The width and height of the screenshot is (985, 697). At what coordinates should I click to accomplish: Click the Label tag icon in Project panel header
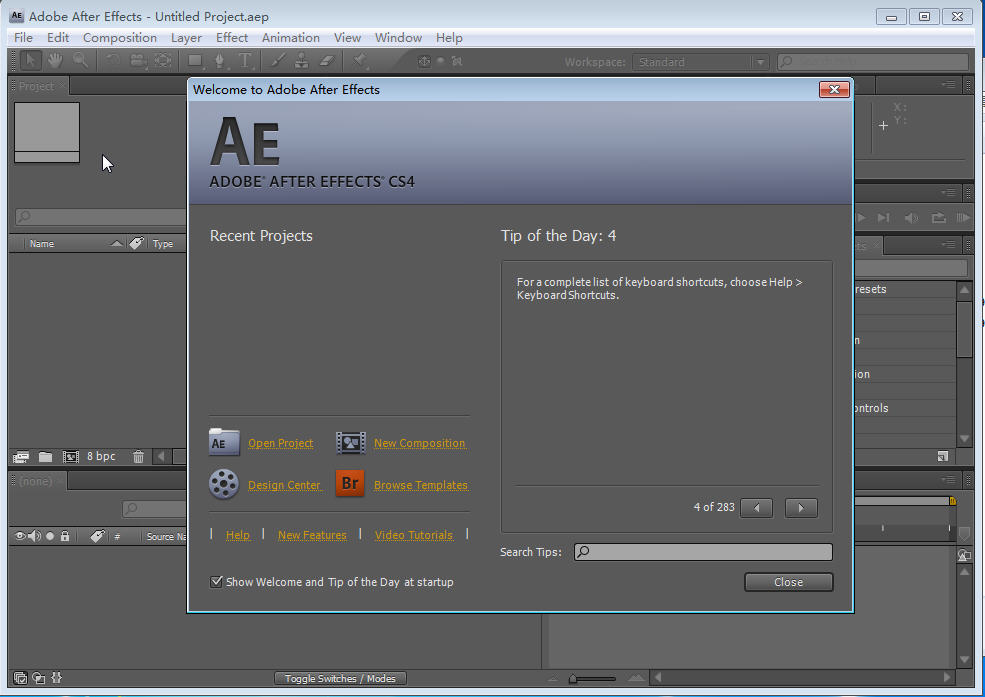pyautogui.click(x=136, y=243)
